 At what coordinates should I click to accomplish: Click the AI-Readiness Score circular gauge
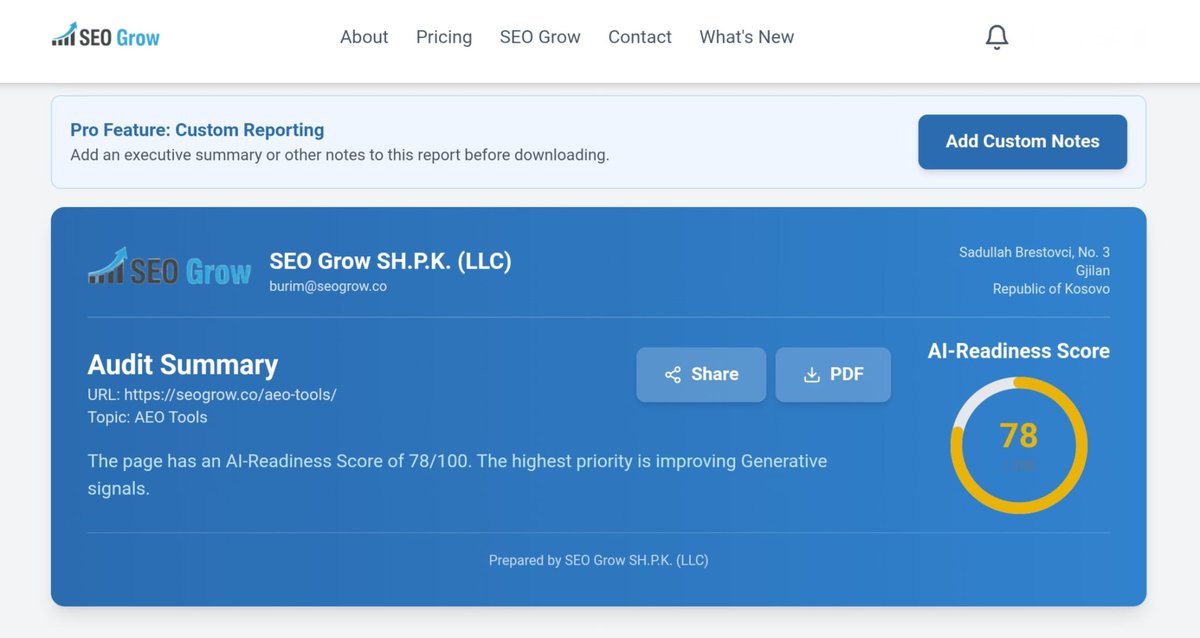(x=1018, y=445)
